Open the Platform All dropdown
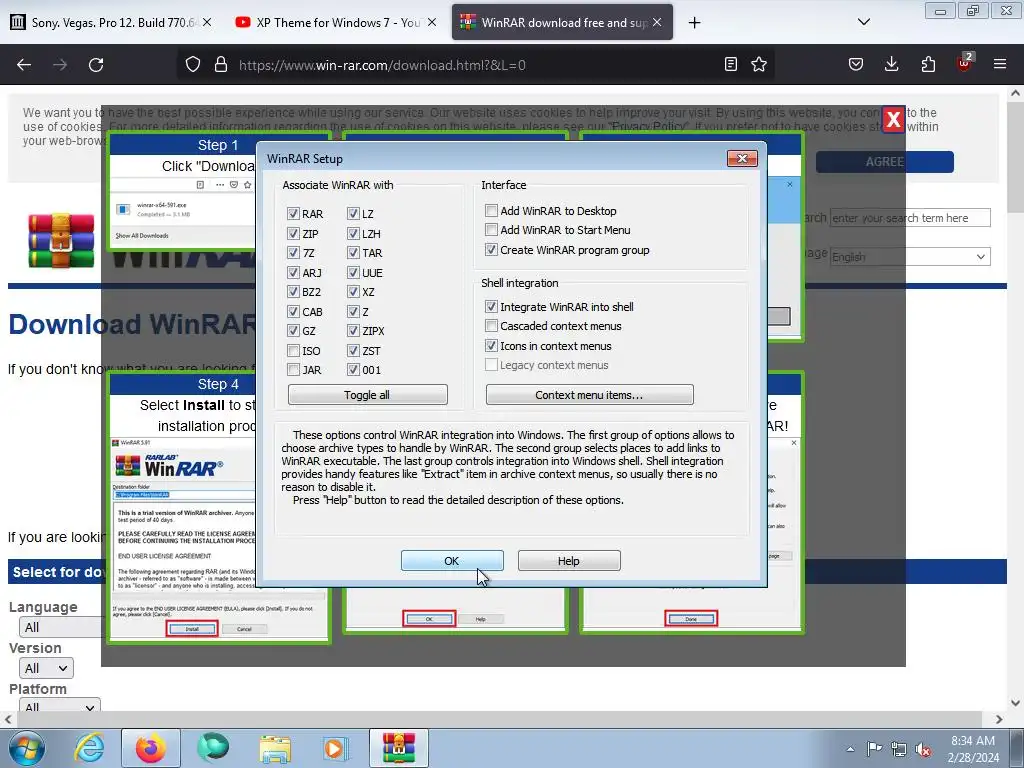 59,707
